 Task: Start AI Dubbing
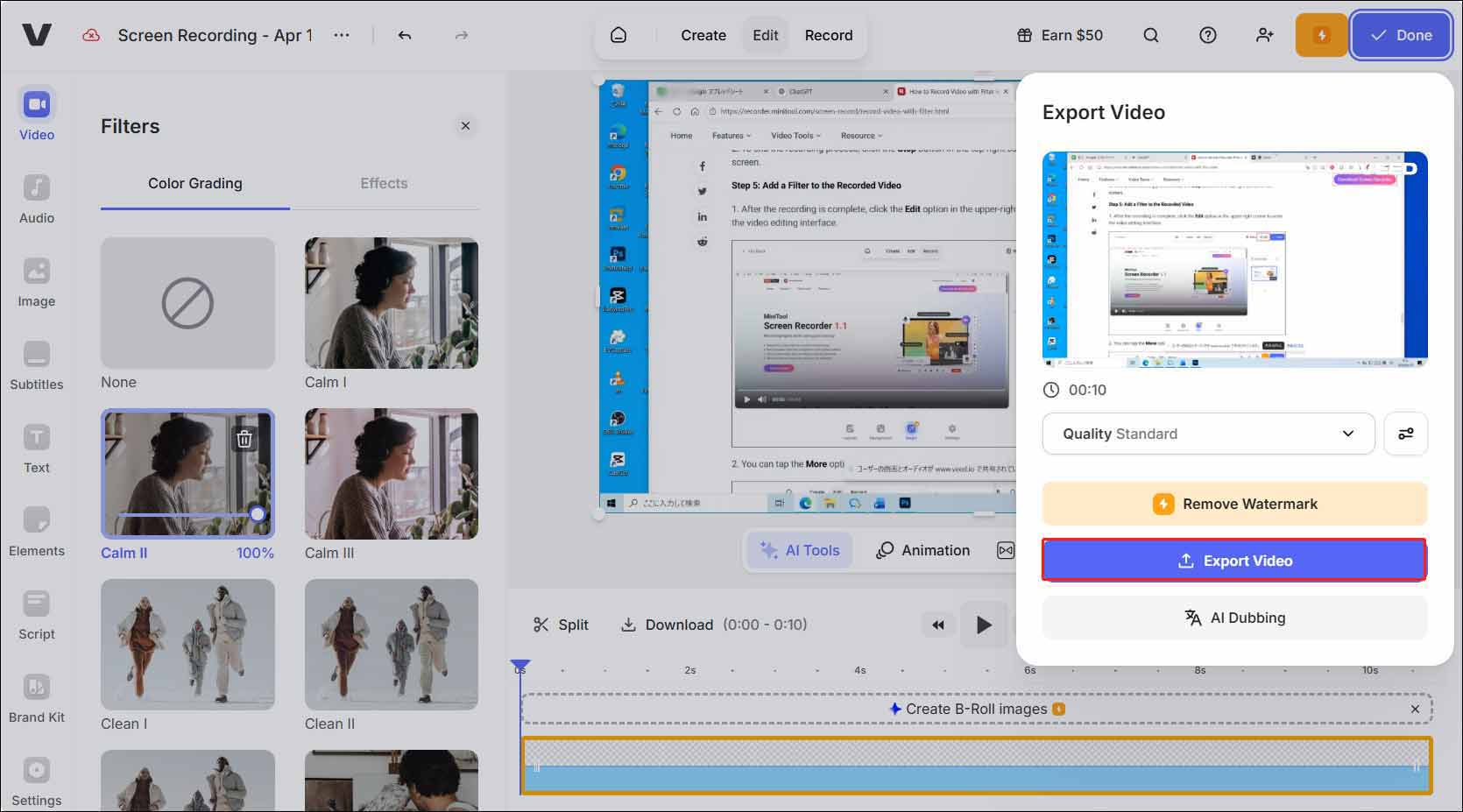(x=1234, y=617)
